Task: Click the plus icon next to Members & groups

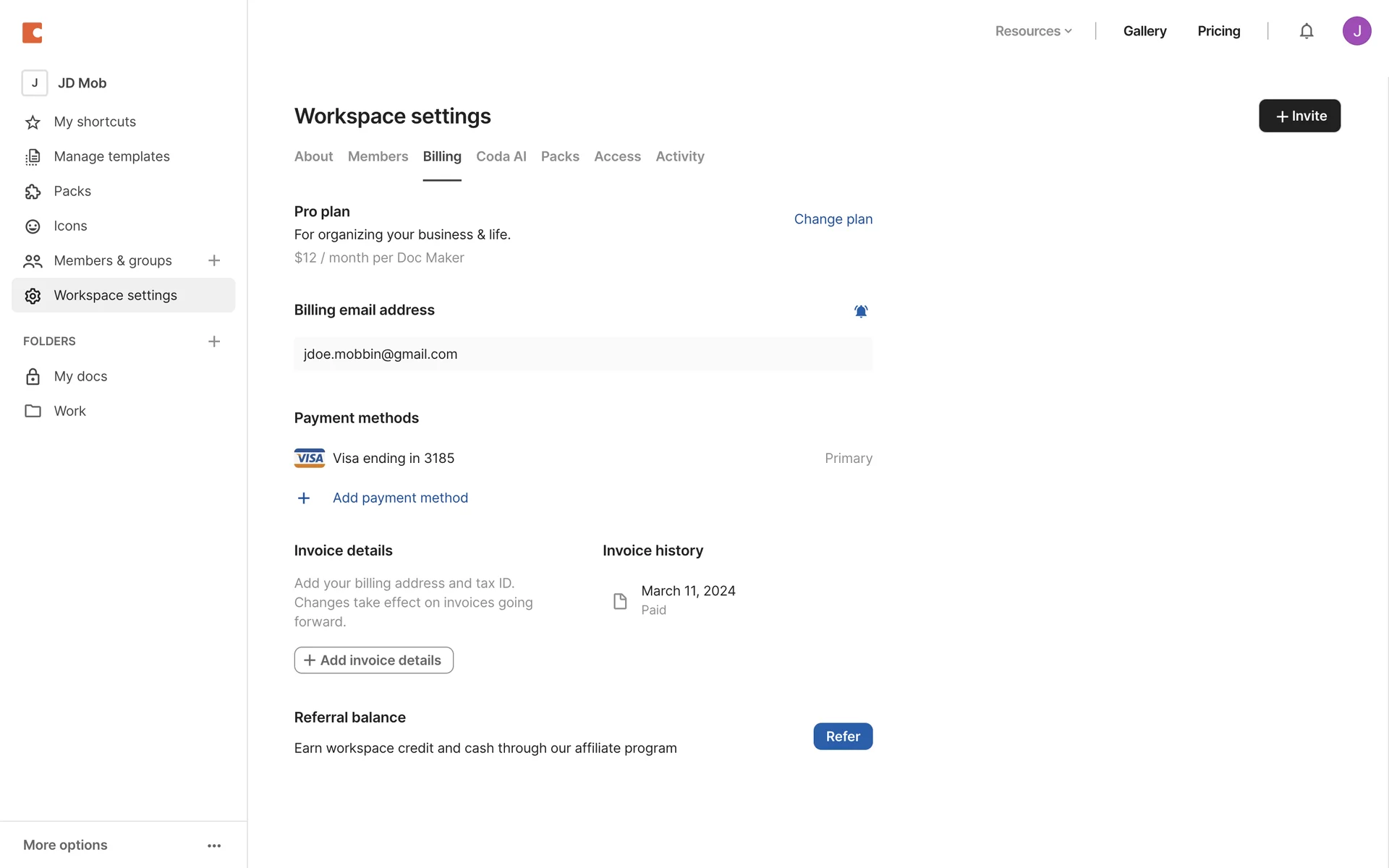Action: point(213,260)
